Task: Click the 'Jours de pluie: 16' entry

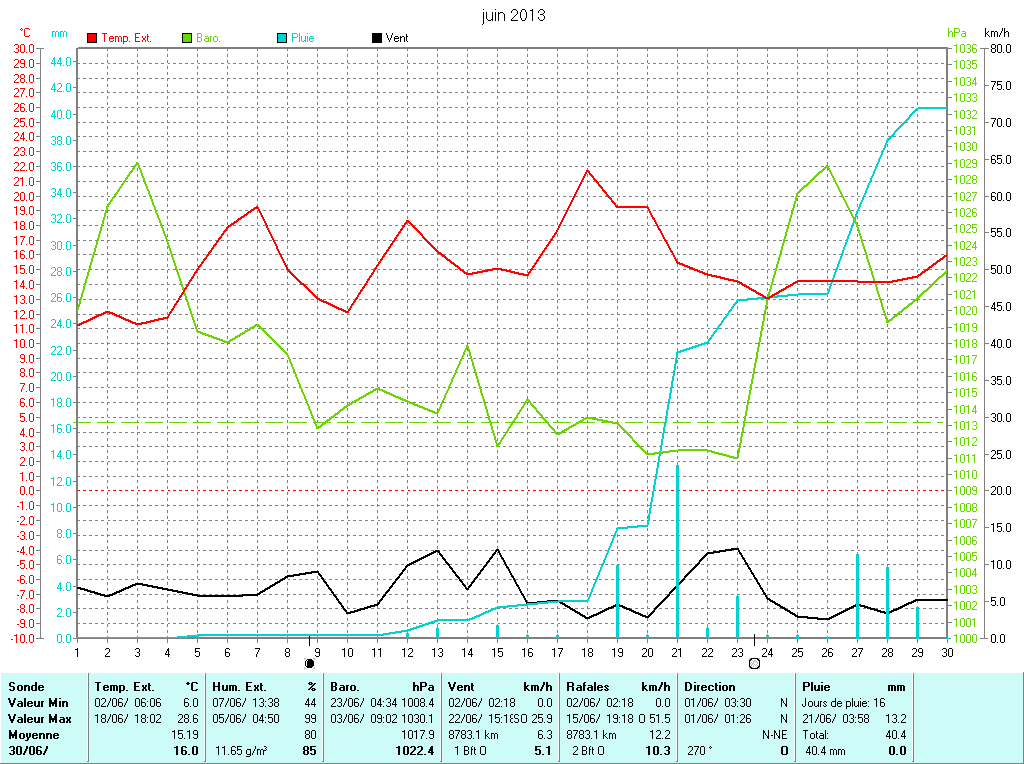Action: point(841,703)
